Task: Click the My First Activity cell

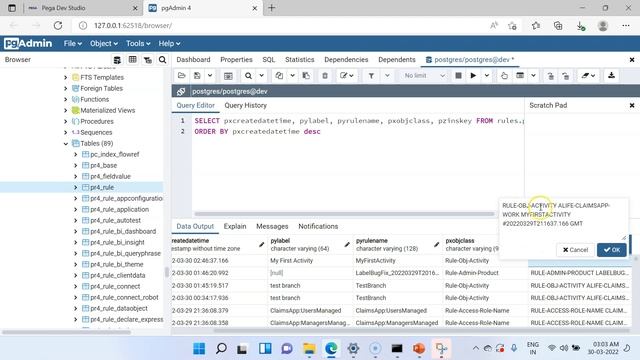Action: click(x=310, y=260)
